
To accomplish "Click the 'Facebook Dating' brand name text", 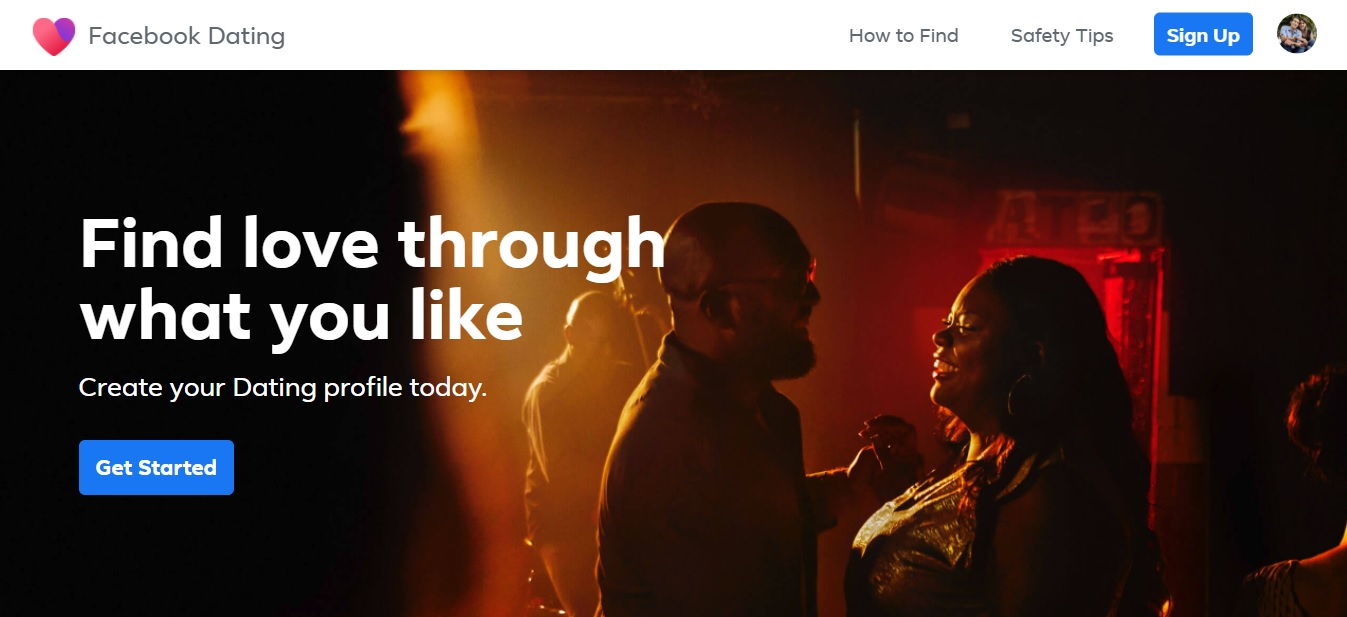I will (x=187, y=36).
